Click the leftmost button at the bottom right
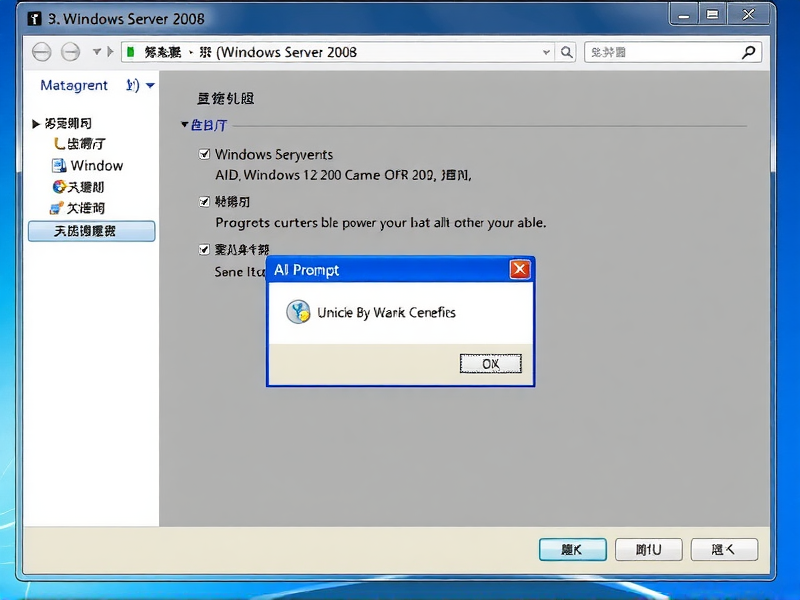This screenshot has height=600, width=800. click(572, 549)
